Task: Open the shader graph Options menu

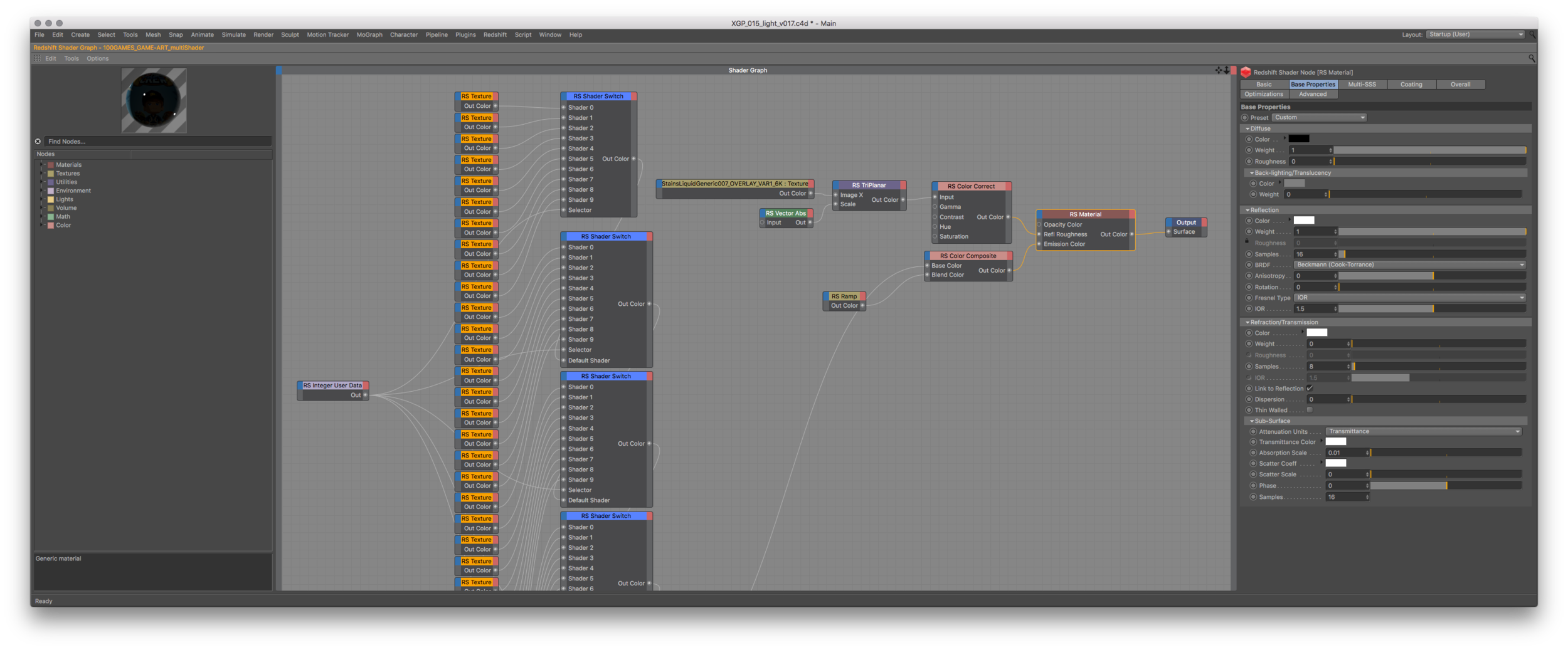Action: pos(97,58)
